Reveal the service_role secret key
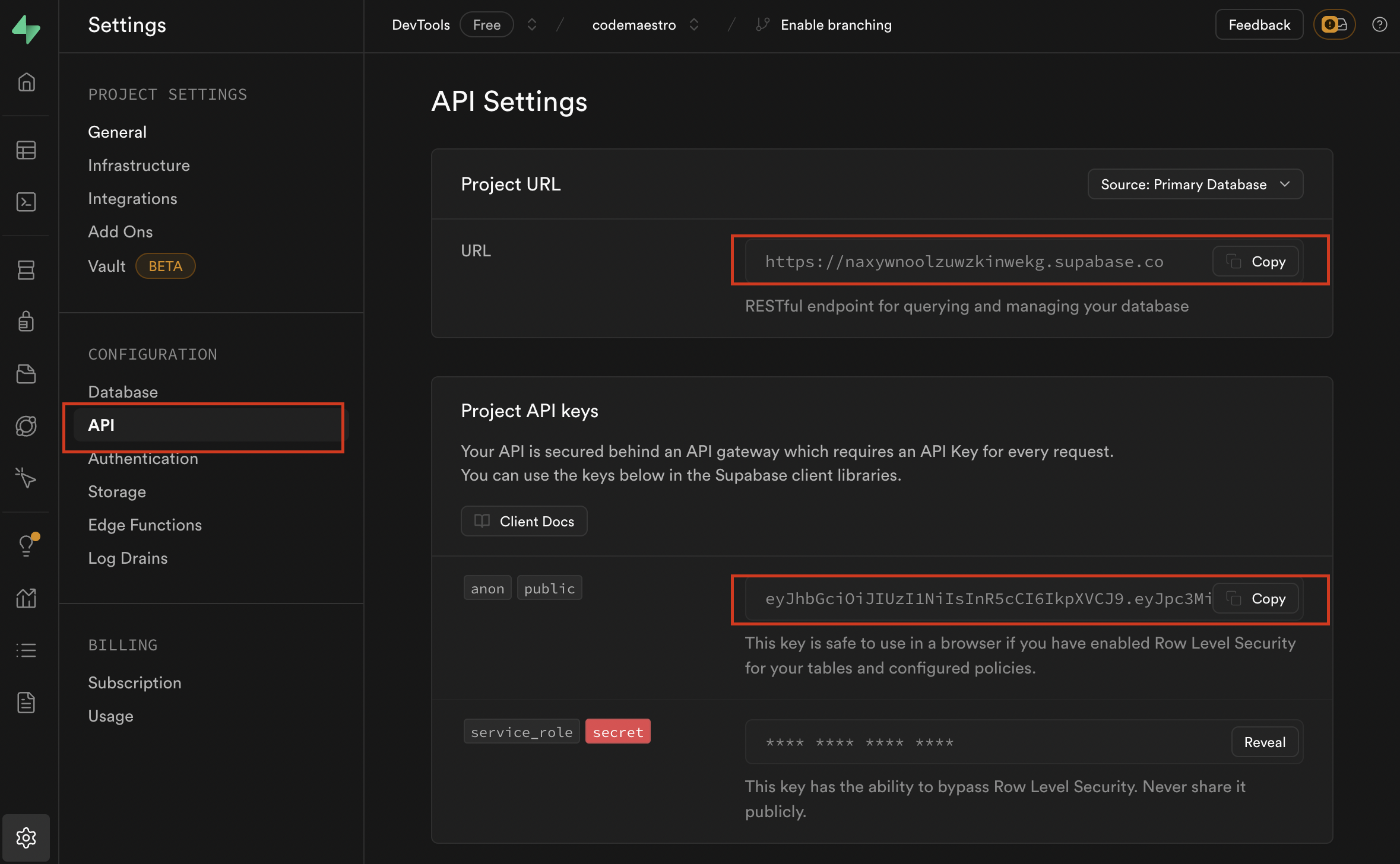 [x=1264, y=742]
